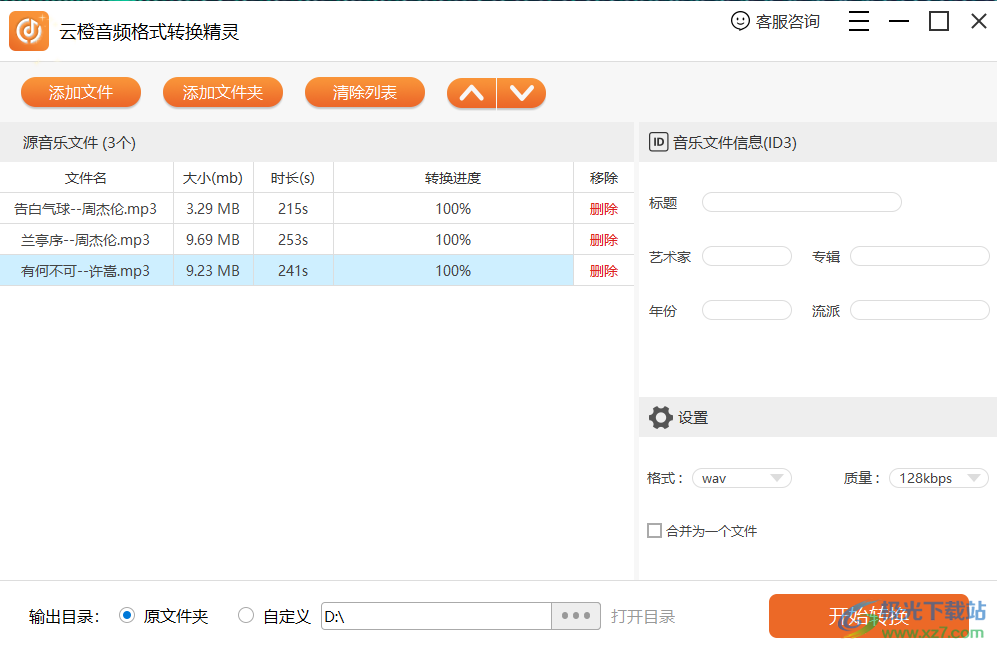Viewport: 997px width, 649px height.
Task: Select the 原文件夹 output option
Action: (127, 615)
